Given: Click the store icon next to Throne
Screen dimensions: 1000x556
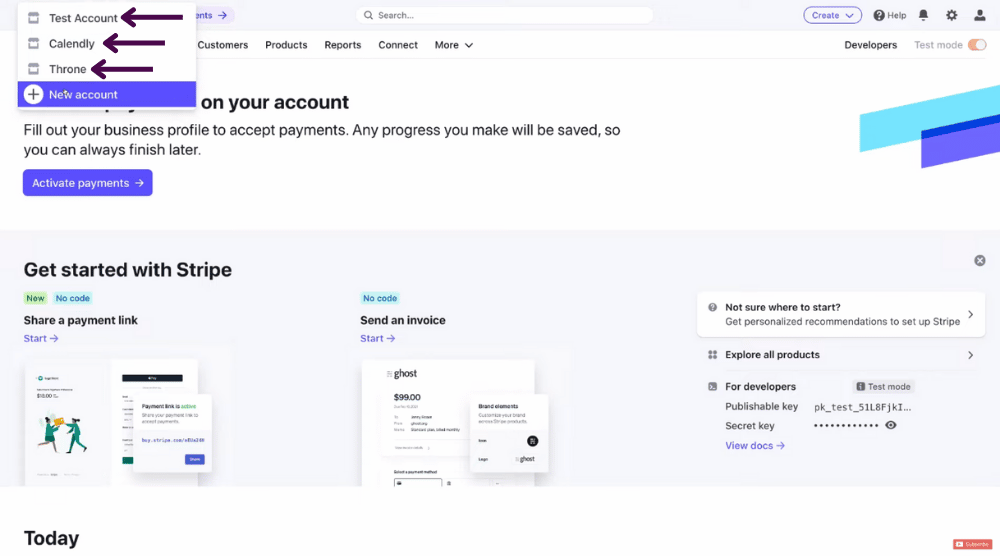Looking at the screenshot, I should pyautogui.click(x=33, y=69).
